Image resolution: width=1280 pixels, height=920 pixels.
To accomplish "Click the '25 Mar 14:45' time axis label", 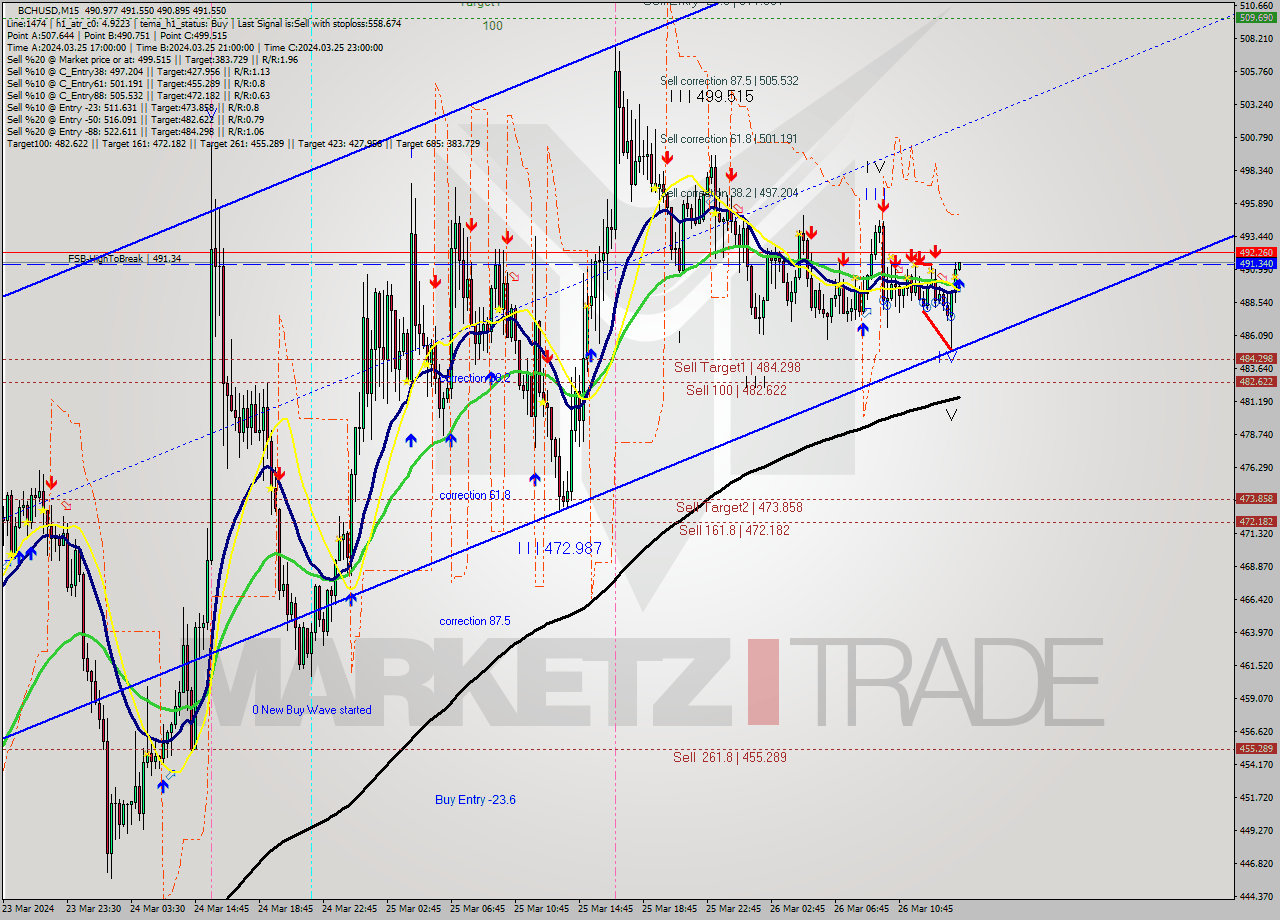I will point(605,909).
